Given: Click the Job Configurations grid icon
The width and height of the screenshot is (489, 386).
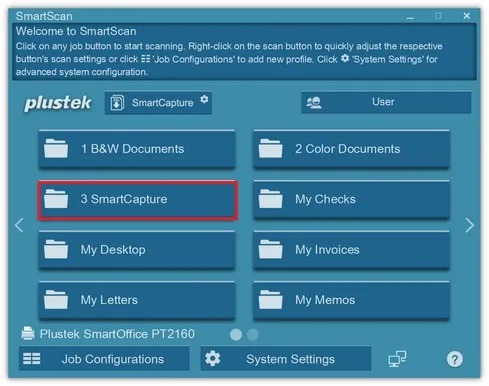Looking at the screenshot, I should (32, 359).
